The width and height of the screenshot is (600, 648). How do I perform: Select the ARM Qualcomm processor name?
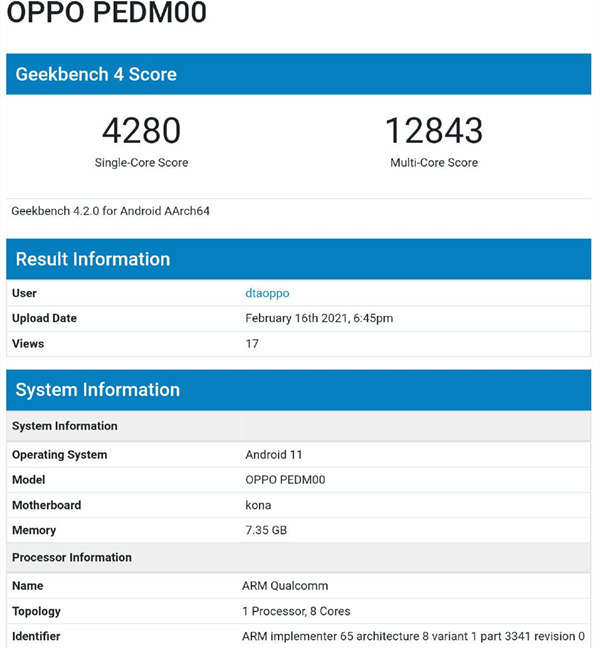tap(285, 586)
